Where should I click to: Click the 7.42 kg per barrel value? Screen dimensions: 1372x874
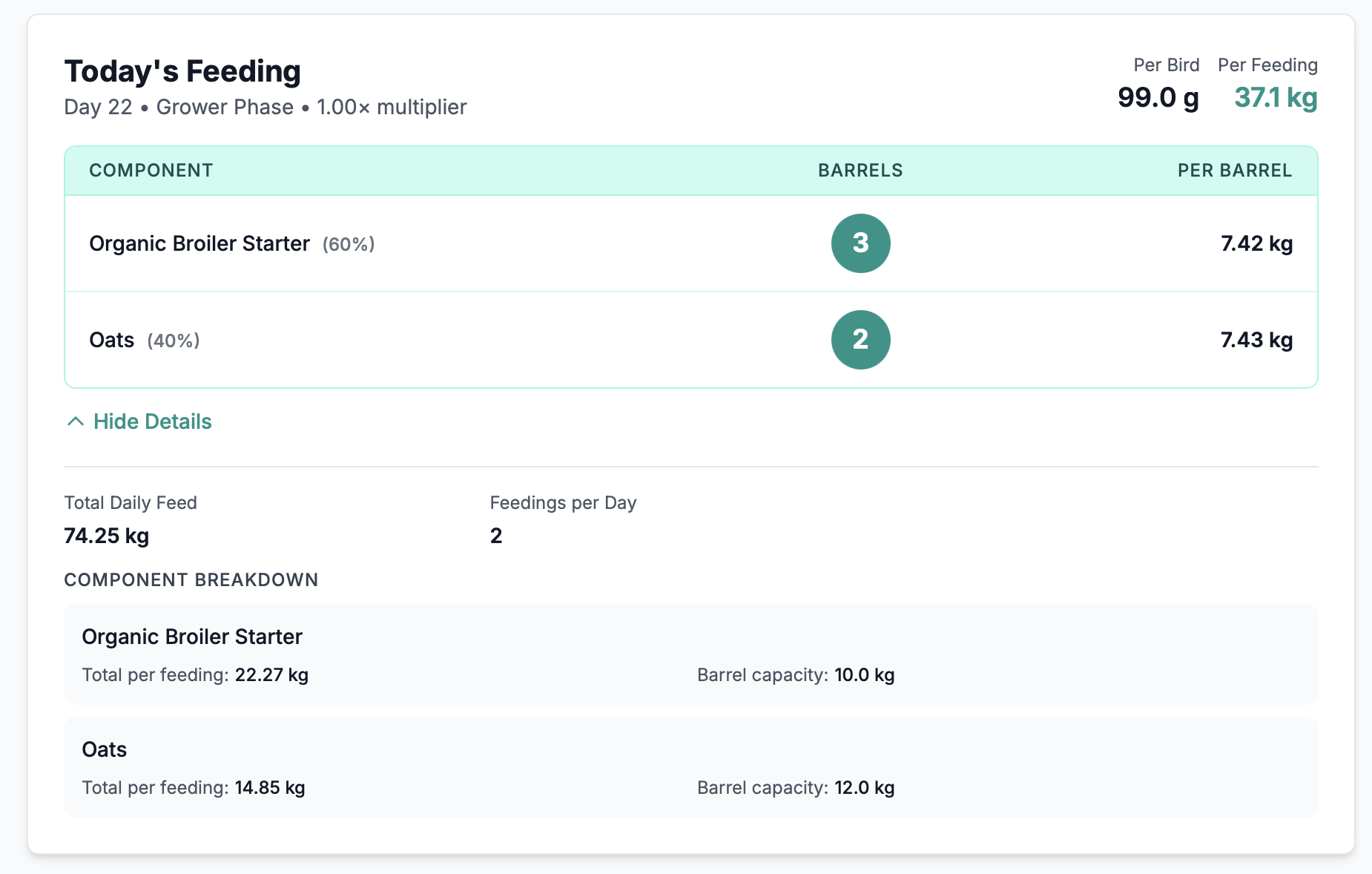click(x=1256, y=243)
